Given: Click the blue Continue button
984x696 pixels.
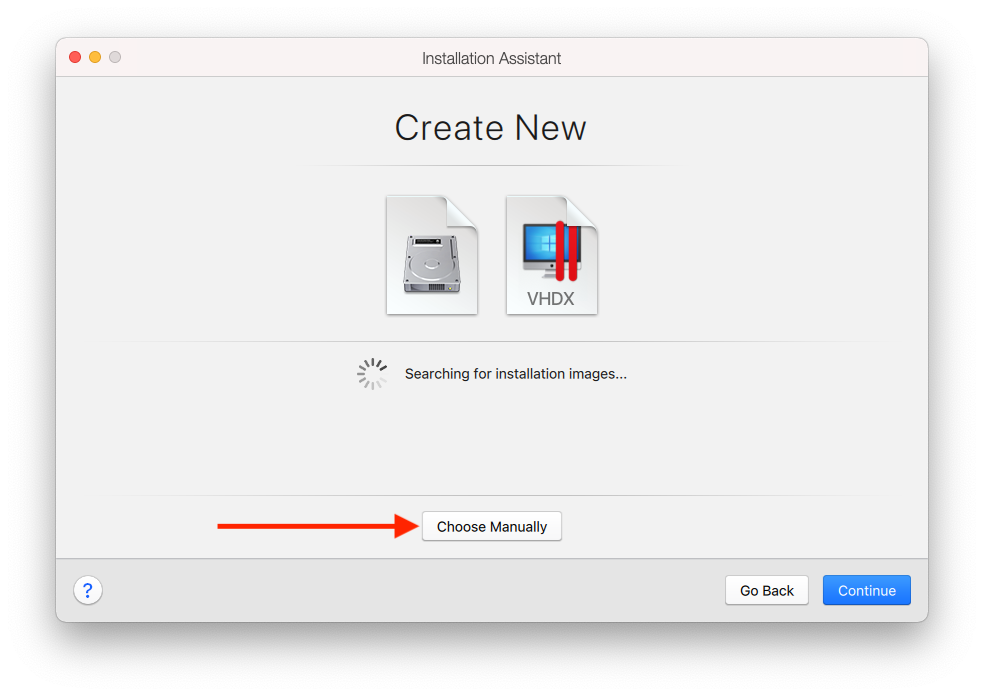Looking at the screenshot, I should (x=866, y=590).
